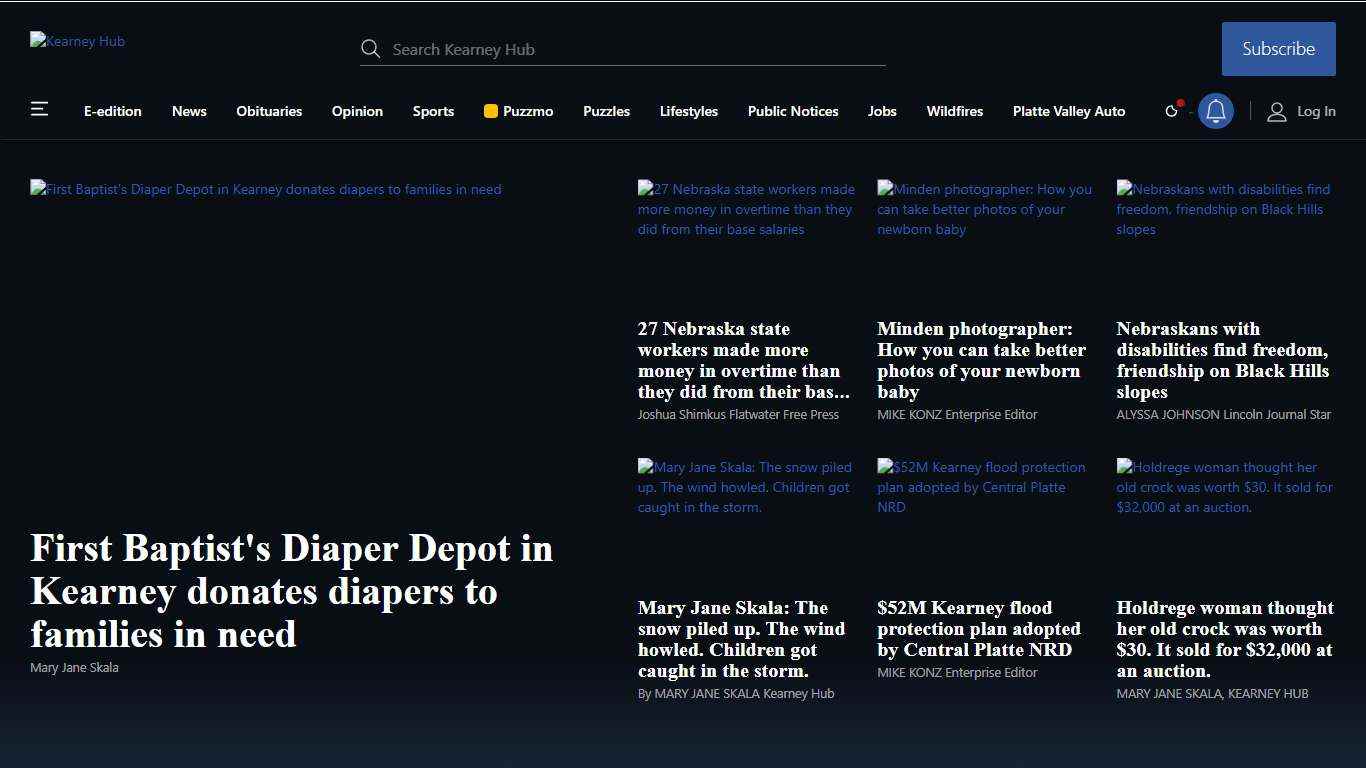The width and height of the screenshot is (1366, 768).
Task: Click the user account icon
Action: point(1276,112)
